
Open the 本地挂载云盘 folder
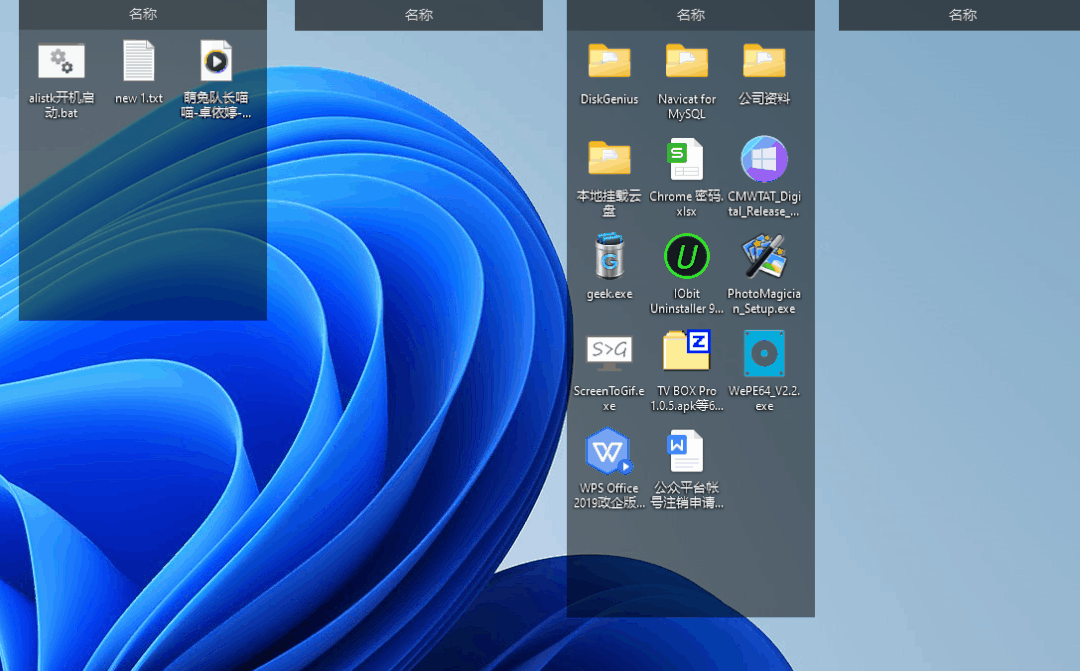click(x=609, y=158)
